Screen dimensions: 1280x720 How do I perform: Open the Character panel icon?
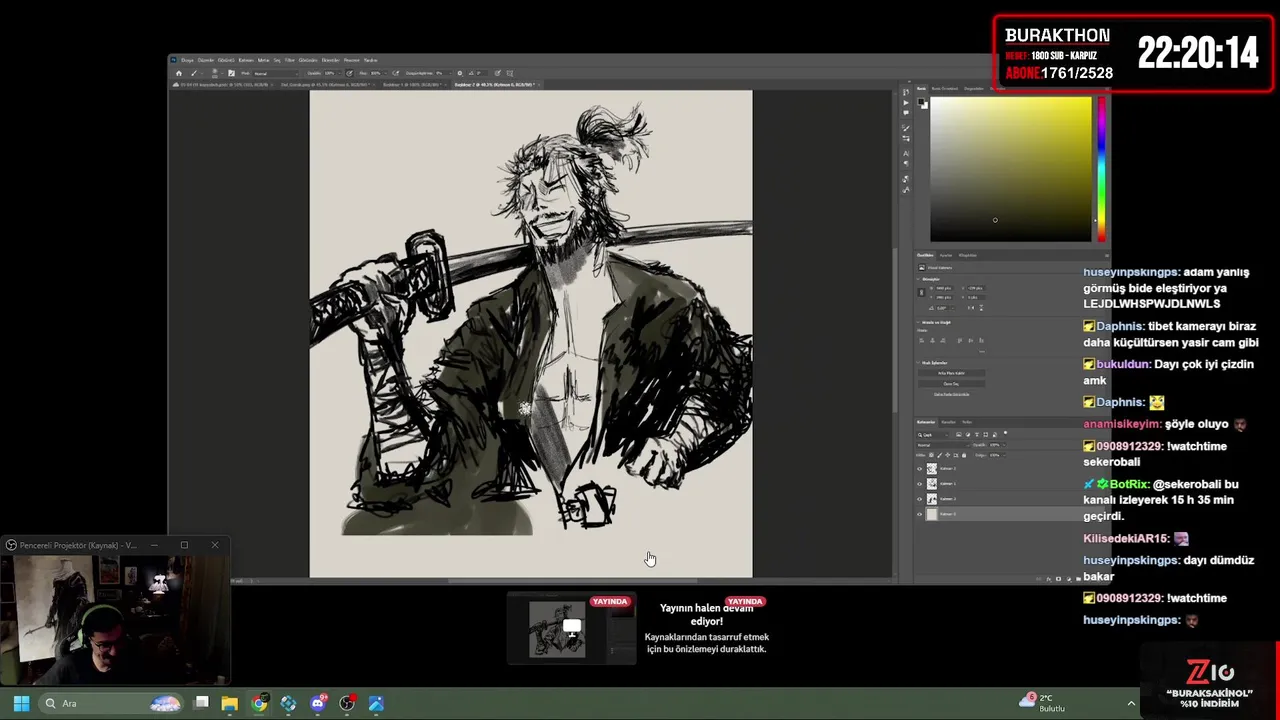[906, 153]
